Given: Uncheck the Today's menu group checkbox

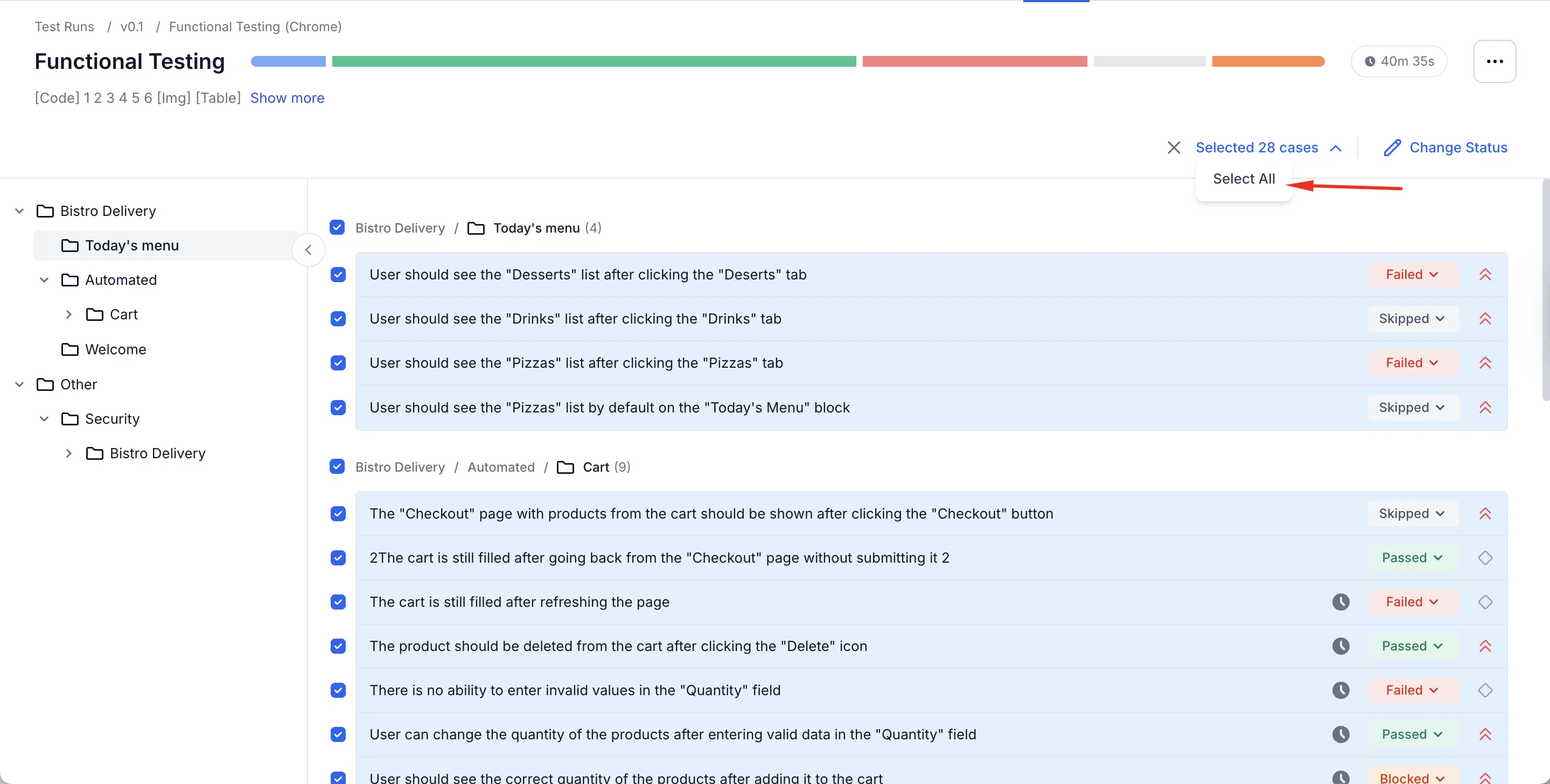Looking at the screenshot, I should [337, 227].
